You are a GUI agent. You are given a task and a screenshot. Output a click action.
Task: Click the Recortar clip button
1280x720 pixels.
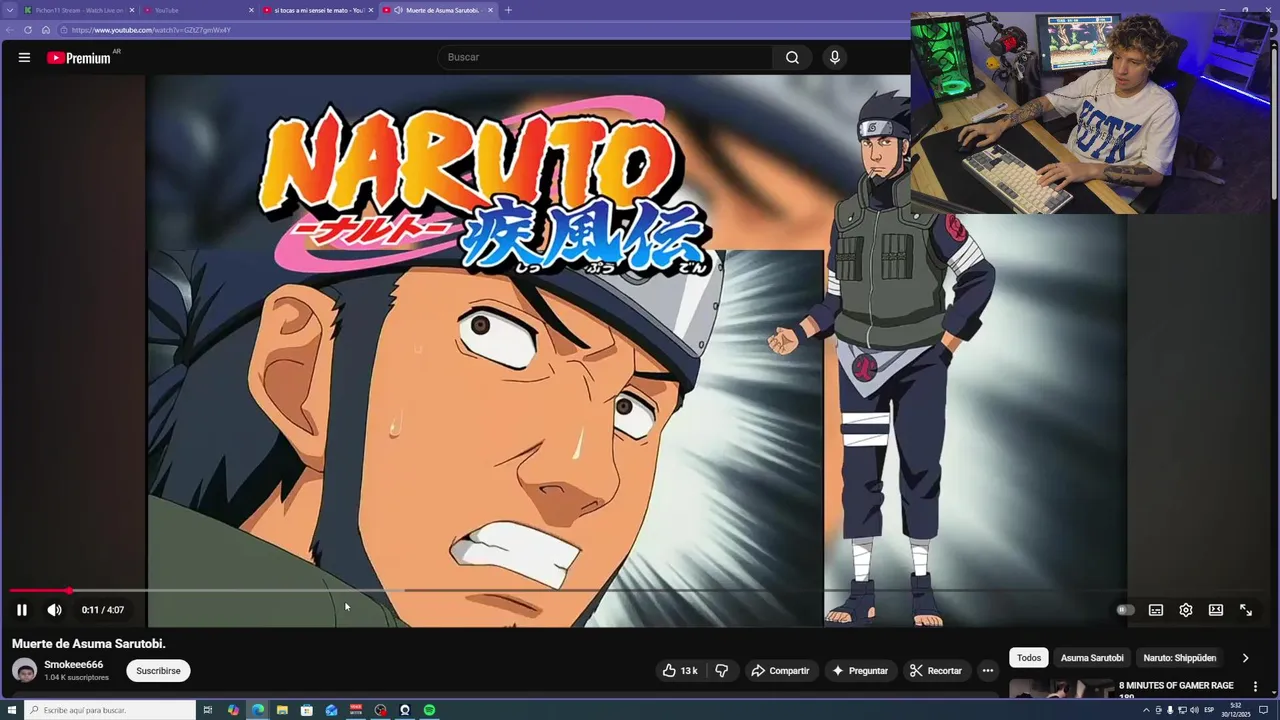coord(936,671)
